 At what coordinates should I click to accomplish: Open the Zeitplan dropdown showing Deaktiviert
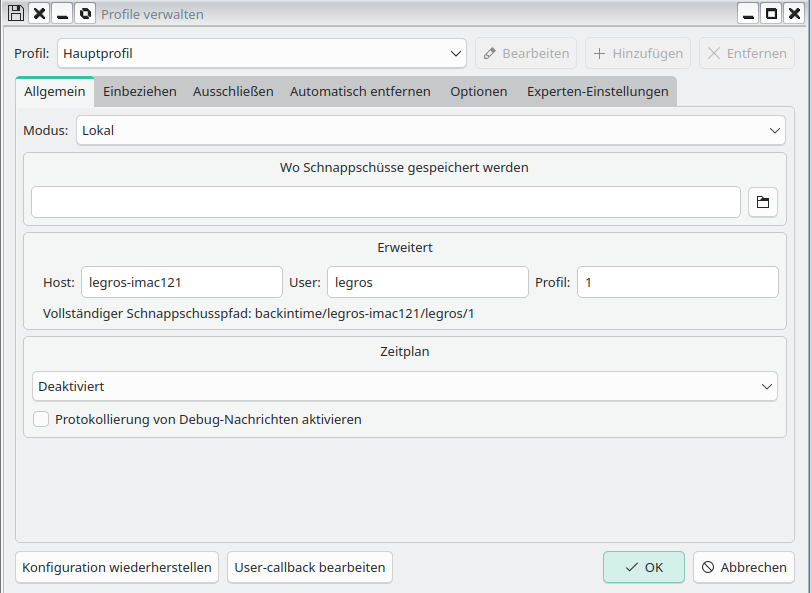[x=404, y=386]
